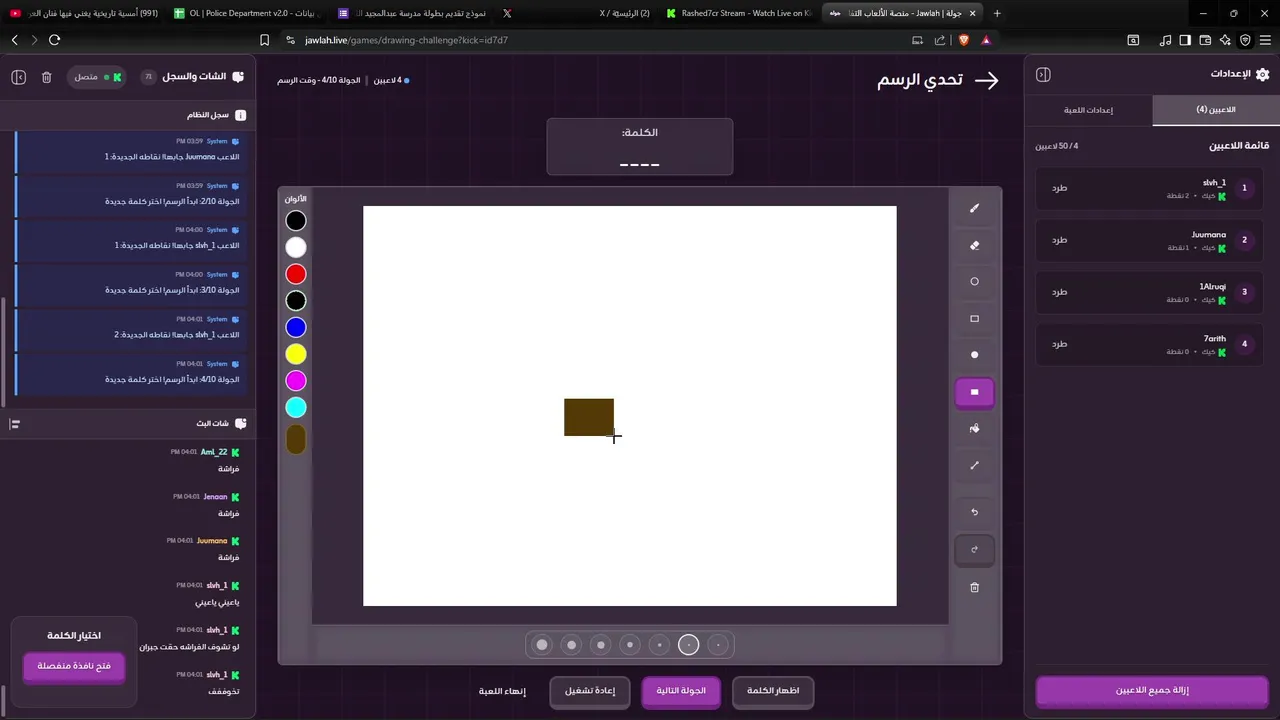This screenshot has width=1280, height=720.
Task: Clear the canvas with the trash icon
Action: coord(974,588)
